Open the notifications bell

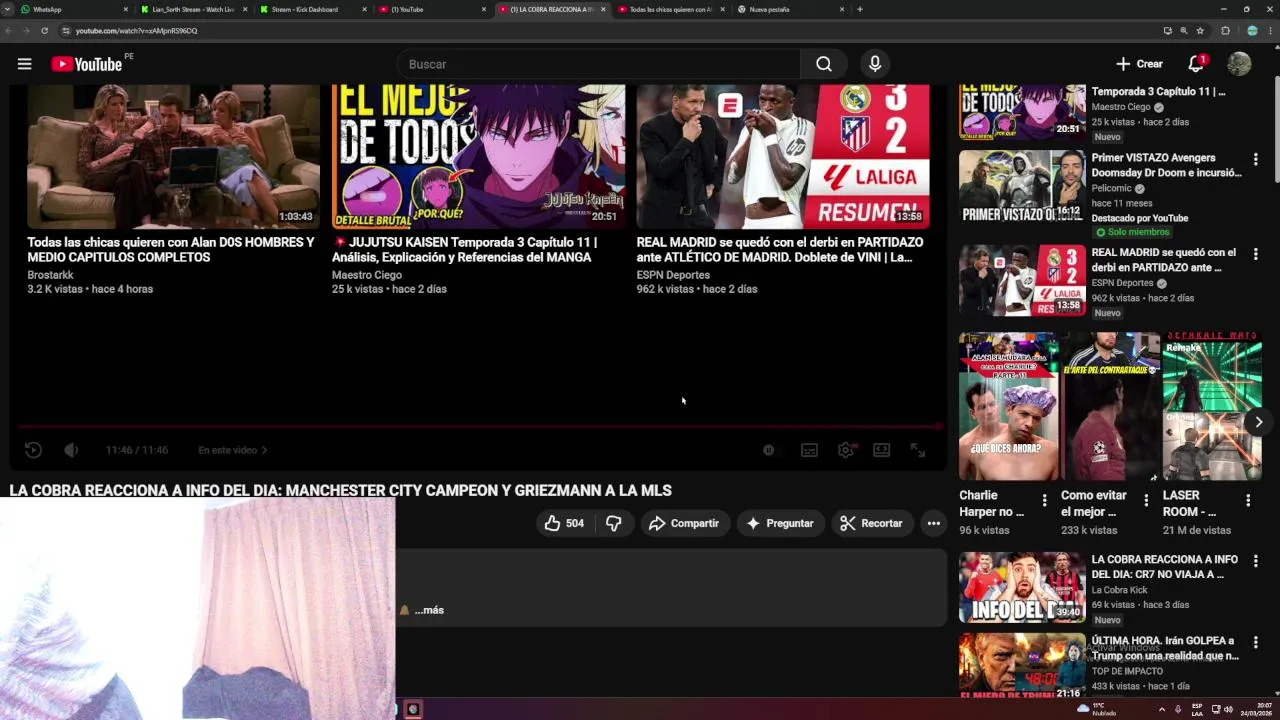[1196, 64]
